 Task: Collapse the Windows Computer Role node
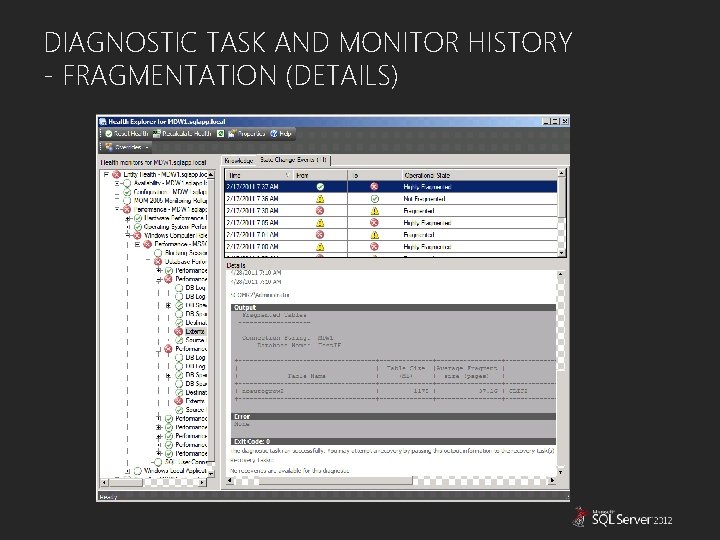[x=128, y=235]
